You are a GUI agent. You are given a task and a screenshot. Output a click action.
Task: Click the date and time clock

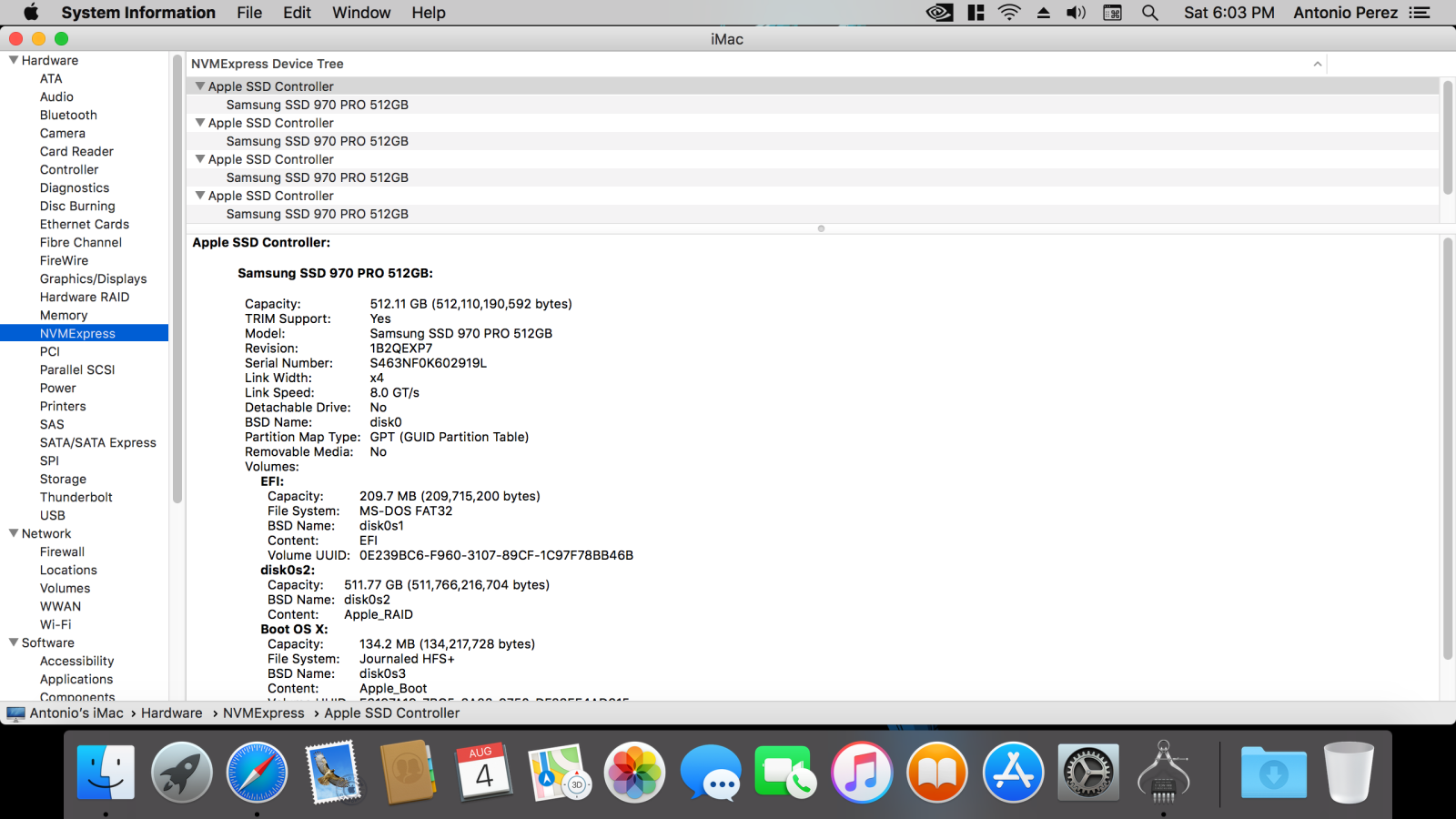click(1228, 13)
